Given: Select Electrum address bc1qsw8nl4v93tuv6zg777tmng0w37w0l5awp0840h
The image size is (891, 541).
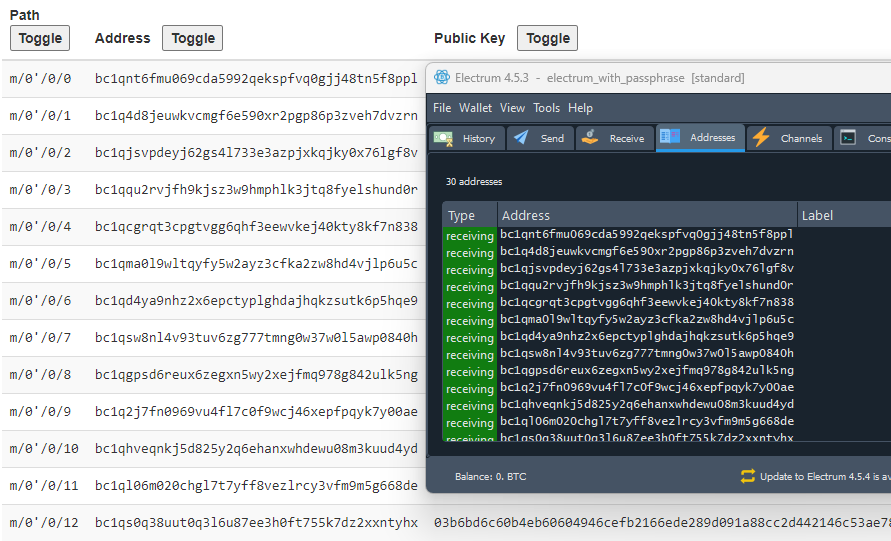Looking at the screenshot, I should [647, 353].
